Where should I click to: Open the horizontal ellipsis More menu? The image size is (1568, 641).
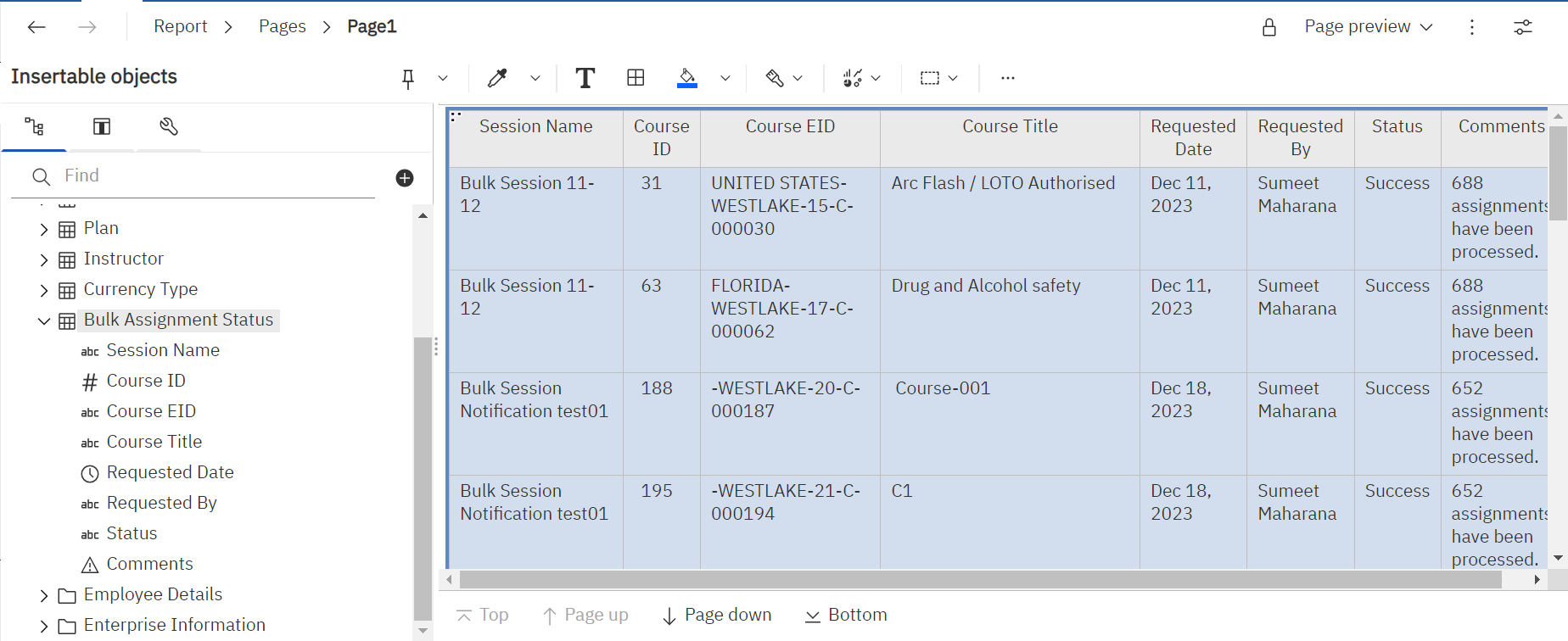click(x=1007, y=78)
